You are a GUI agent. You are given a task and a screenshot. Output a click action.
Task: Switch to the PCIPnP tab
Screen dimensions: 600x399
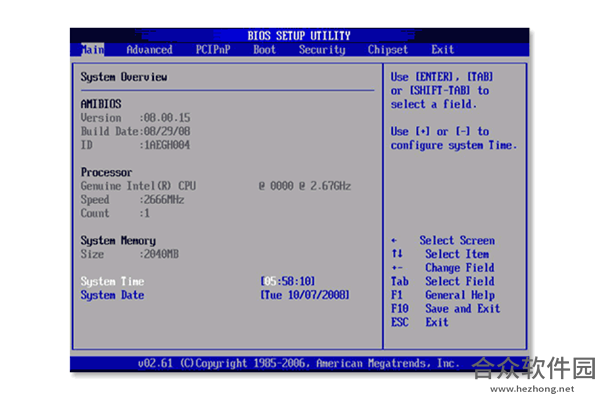[x=213, y=50]
